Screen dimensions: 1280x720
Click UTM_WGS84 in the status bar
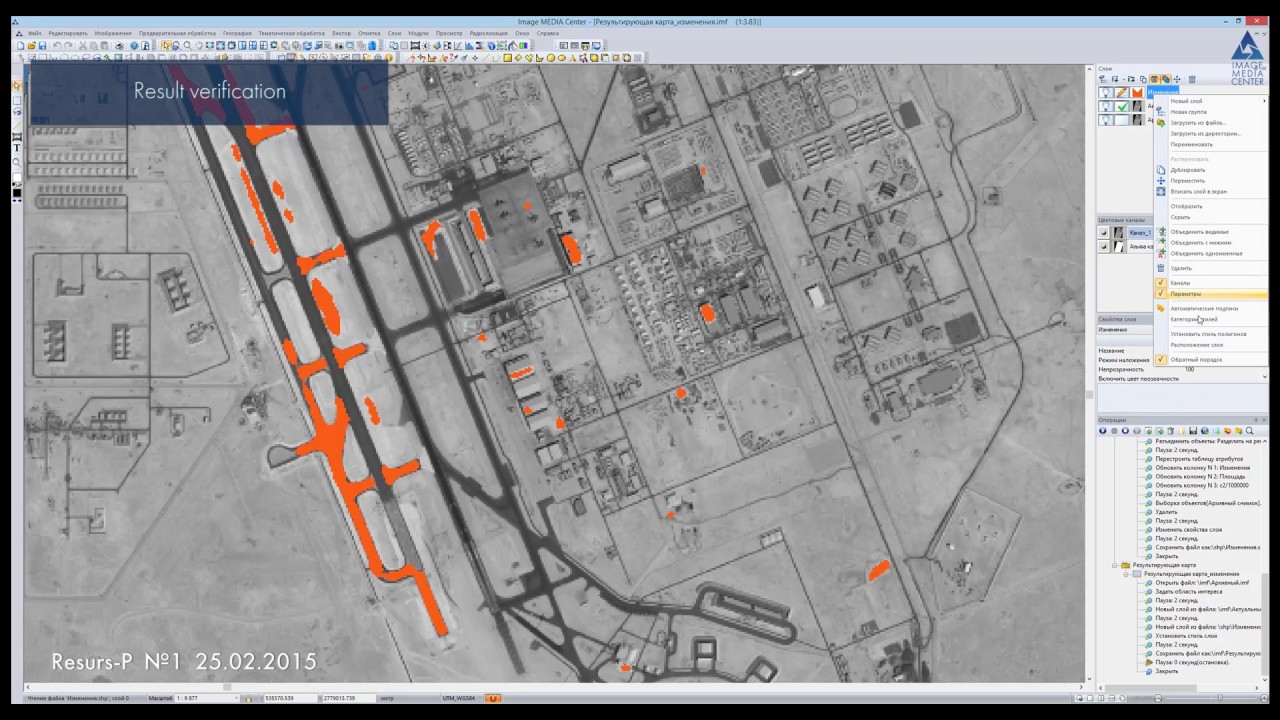click(457, 698)
